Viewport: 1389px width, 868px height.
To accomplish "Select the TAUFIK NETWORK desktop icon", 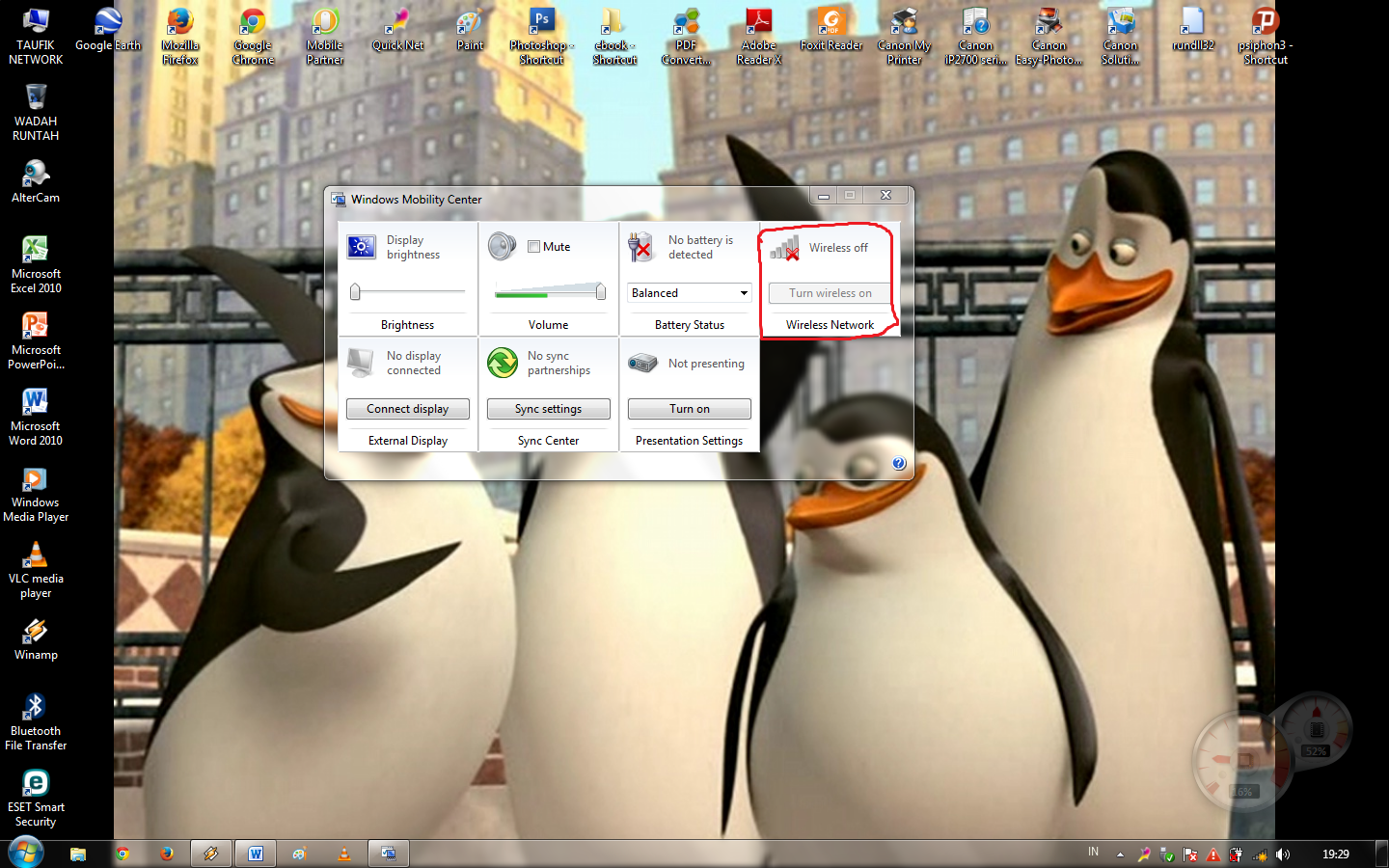I will click(36, 37).
